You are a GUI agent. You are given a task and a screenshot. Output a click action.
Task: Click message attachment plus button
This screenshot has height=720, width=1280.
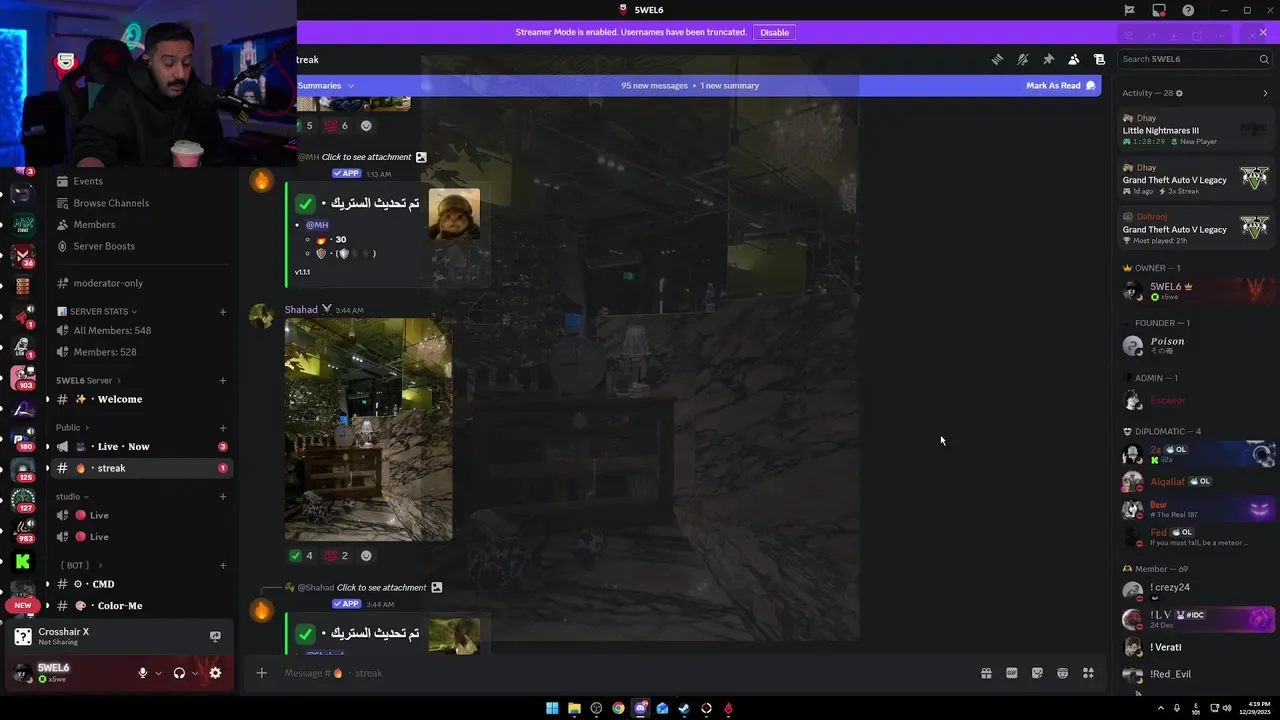point(262,673)
